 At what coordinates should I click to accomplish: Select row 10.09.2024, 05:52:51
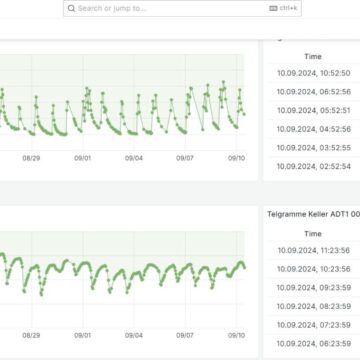click(x=313, y=110)
